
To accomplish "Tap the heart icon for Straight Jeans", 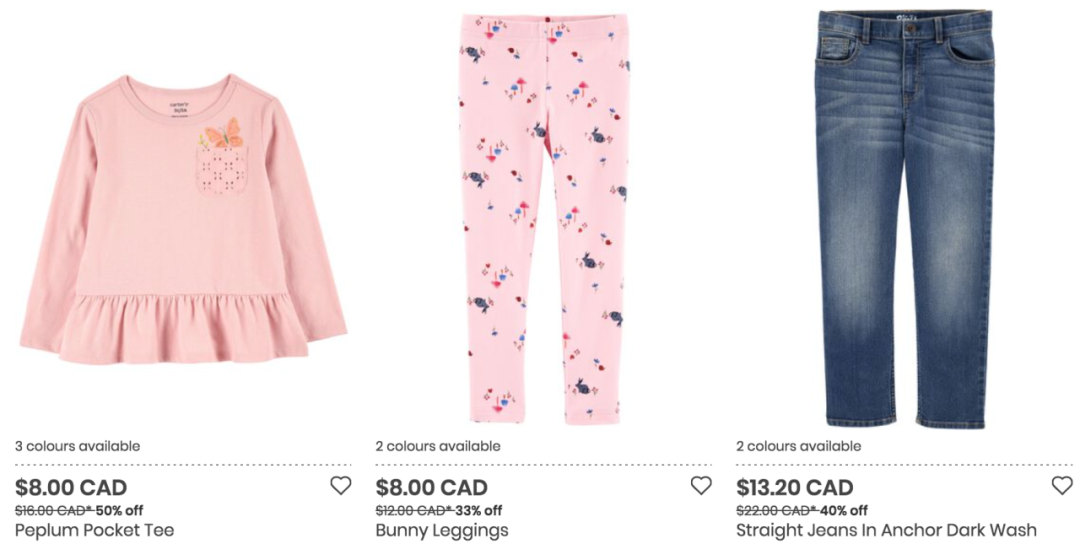I will coord(1062,485).
